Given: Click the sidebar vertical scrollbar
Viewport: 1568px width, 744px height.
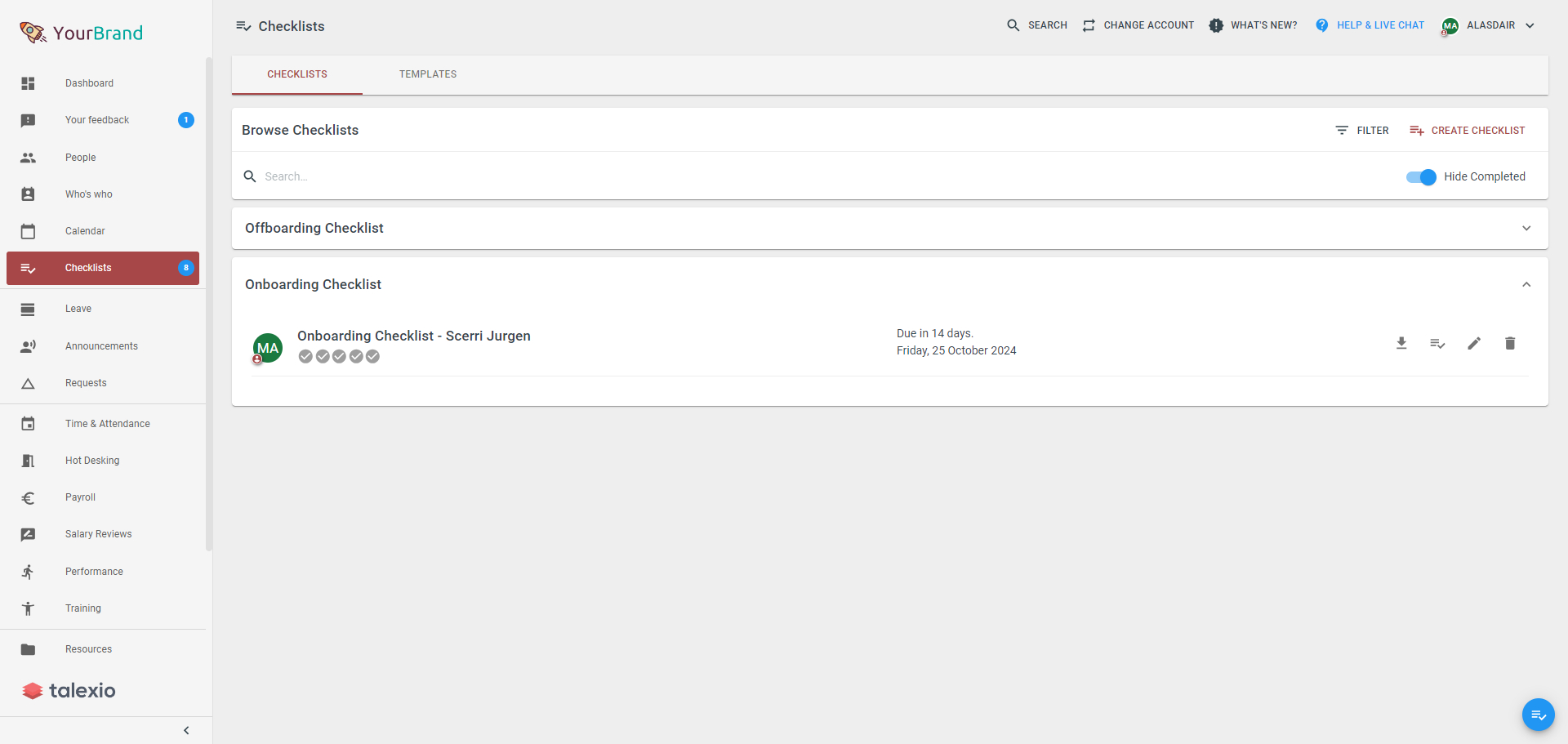Looking at the screenshot, I should coord(209,304).
